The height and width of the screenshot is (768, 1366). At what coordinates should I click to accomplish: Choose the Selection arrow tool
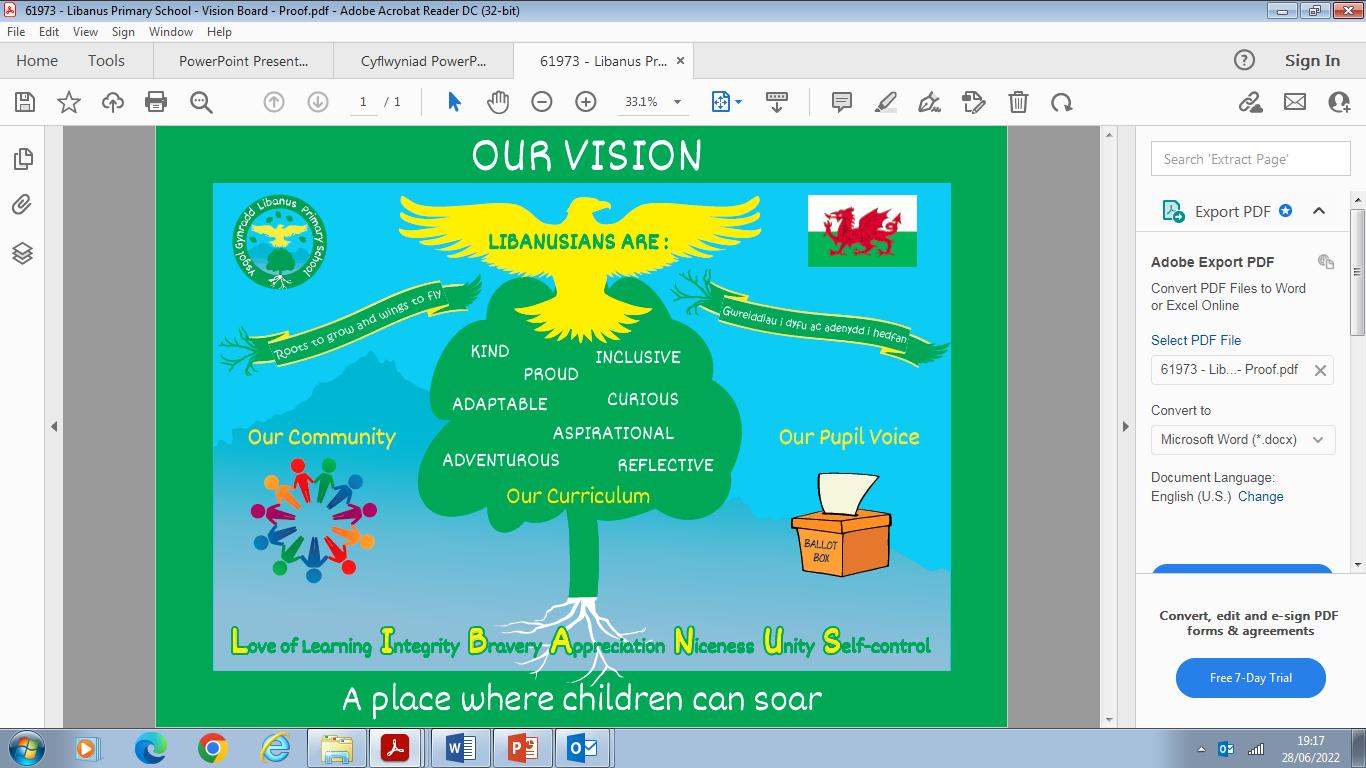tap(454, 102)
